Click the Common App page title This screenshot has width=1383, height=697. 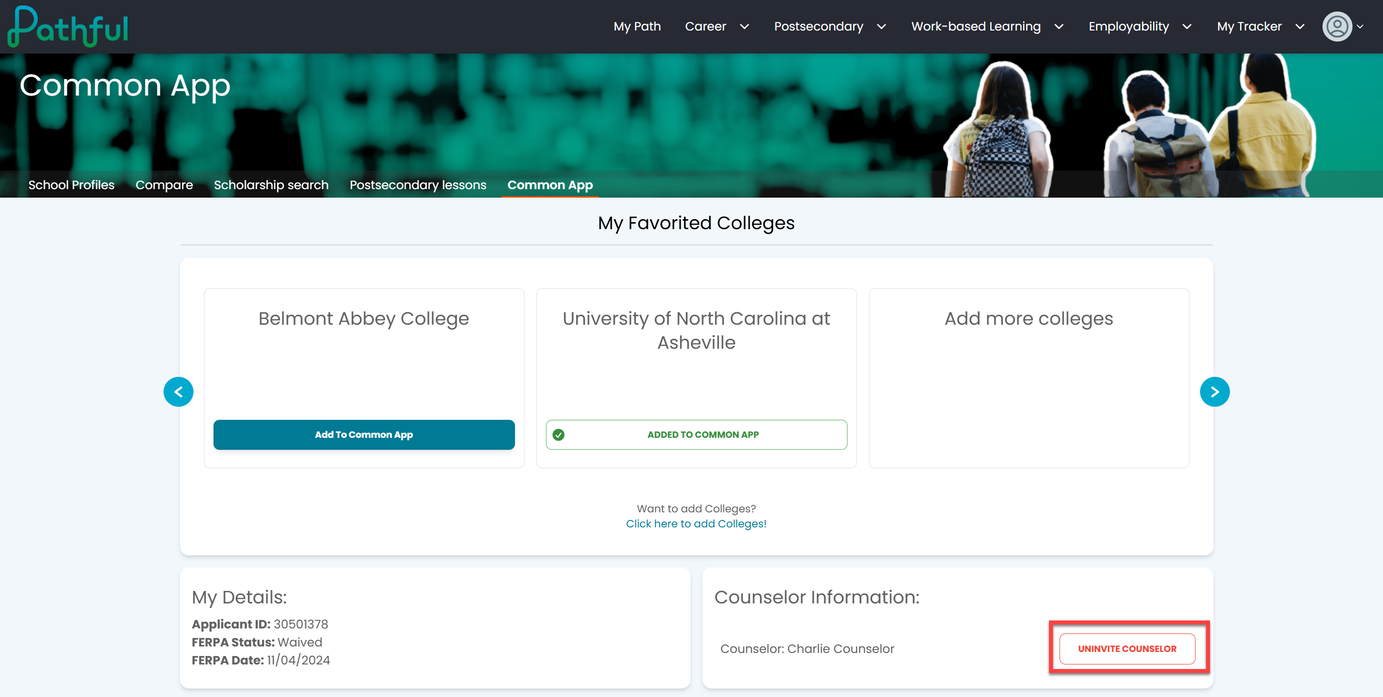pos(125,86)
